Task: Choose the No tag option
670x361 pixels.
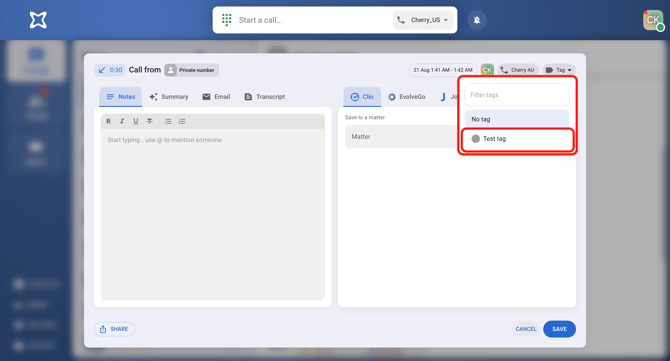Action: (x=517, y=119)
